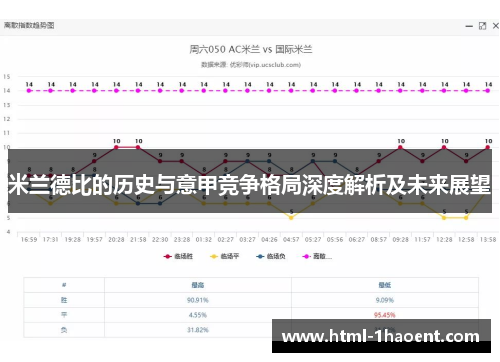Select the 31.82% cell in table
This screenshot has width=500, height=362.
(198, 330)
